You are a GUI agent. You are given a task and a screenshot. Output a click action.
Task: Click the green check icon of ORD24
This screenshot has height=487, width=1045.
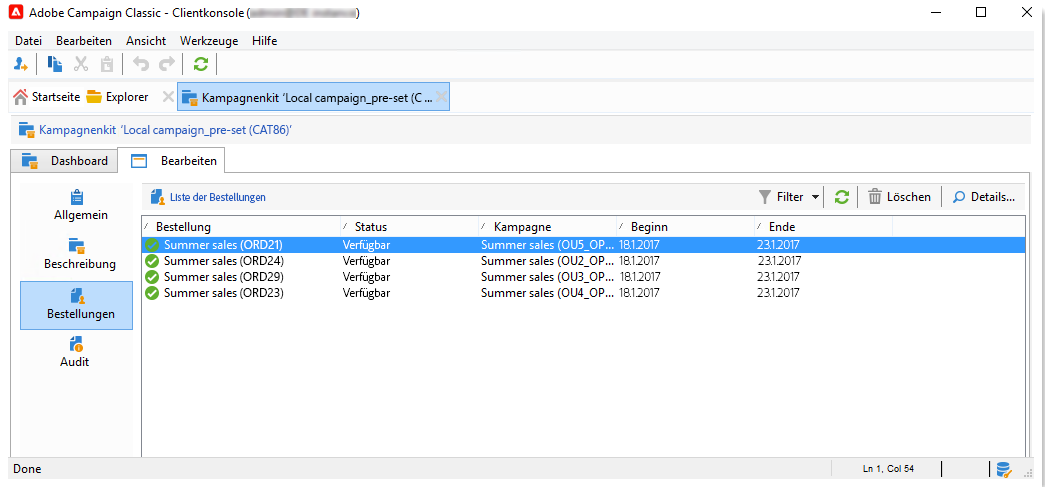click(x=152, y=260)
